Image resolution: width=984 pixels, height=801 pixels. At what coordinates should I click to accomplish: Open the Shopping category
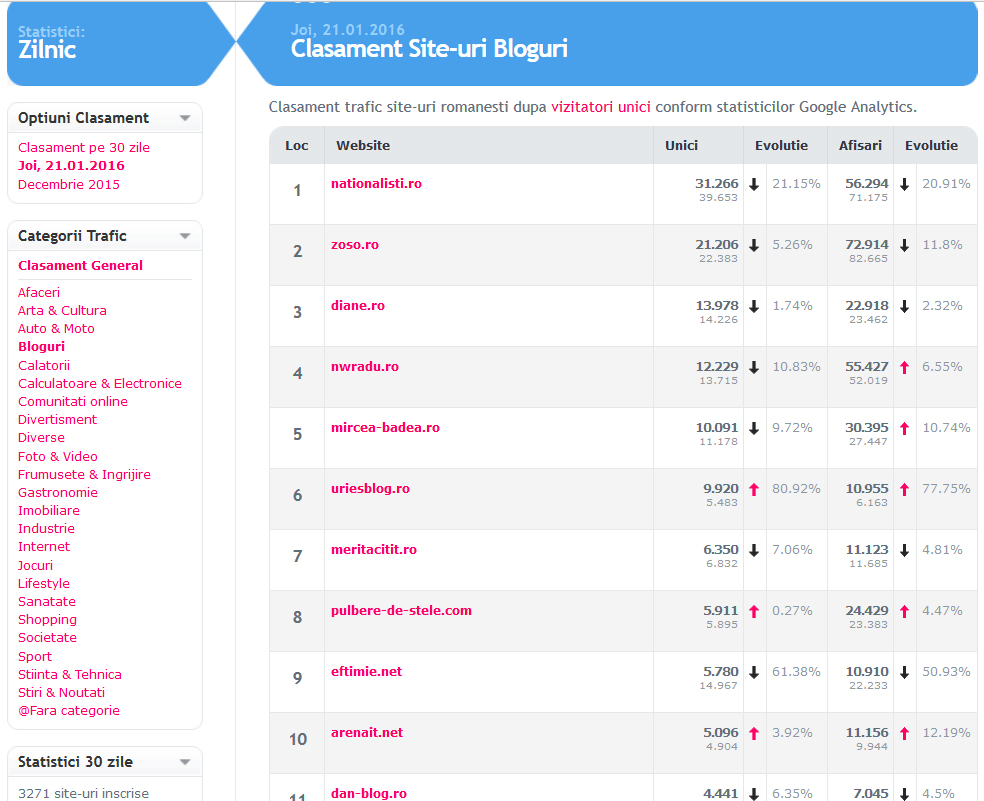(48, 620)
